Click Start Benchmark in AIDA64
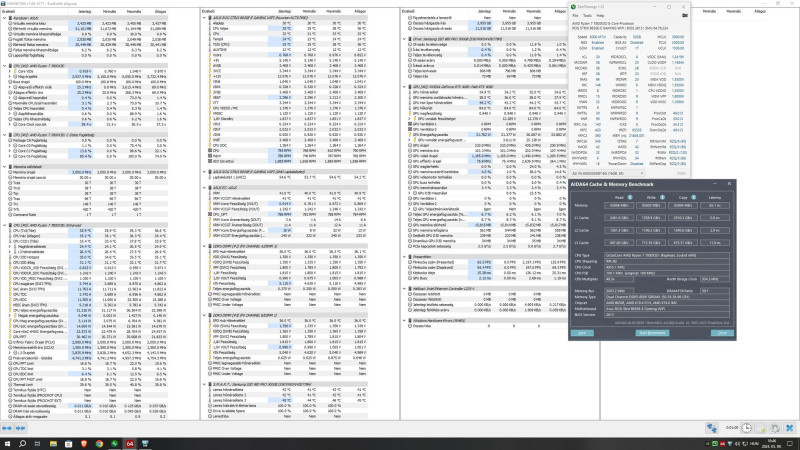The height and width of the screenshot is (450, 800). click(x=652, y=333)
